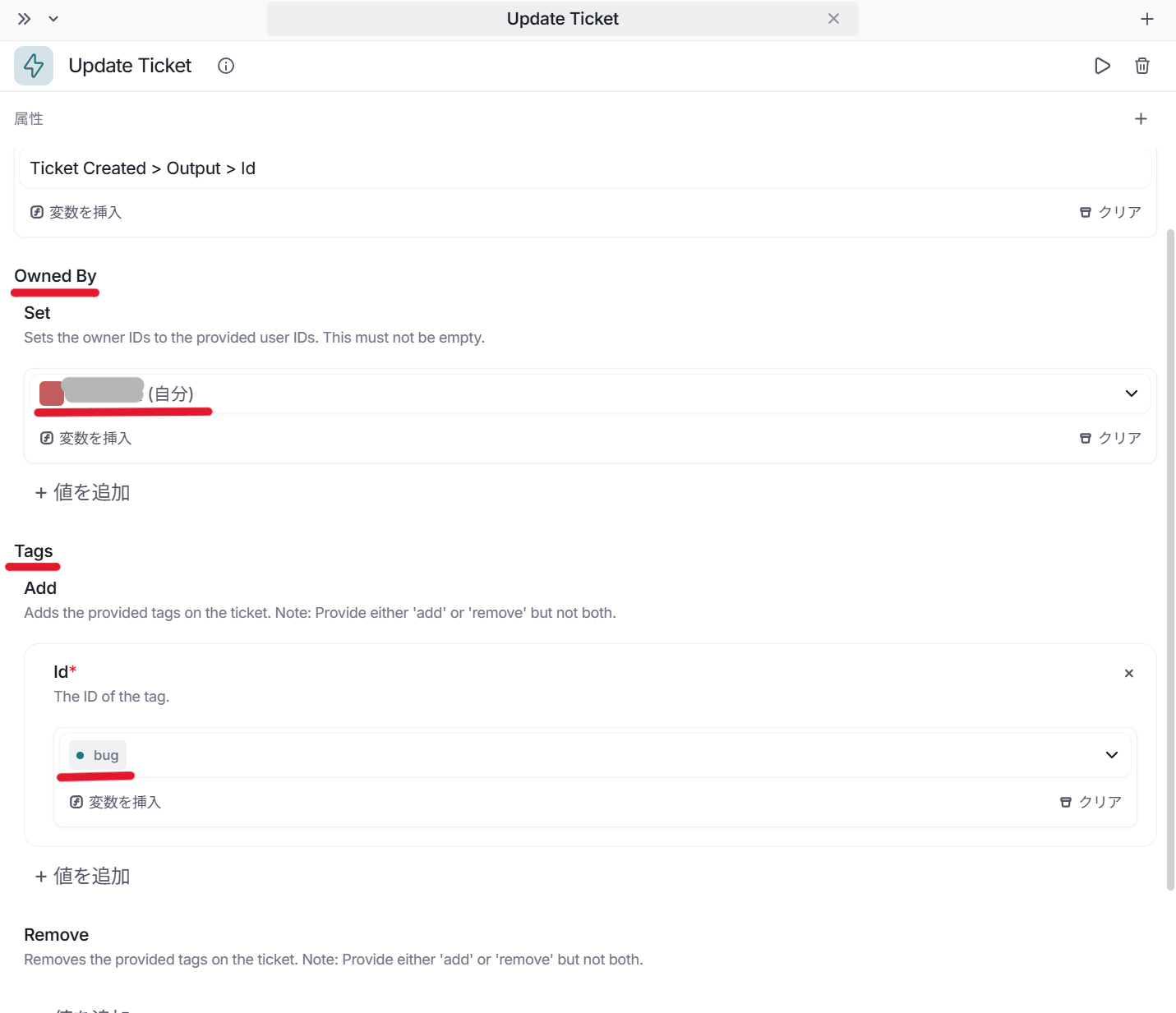1176x1013 pixels.
Task: Close the Update Ticket tab
Action: 833,19
